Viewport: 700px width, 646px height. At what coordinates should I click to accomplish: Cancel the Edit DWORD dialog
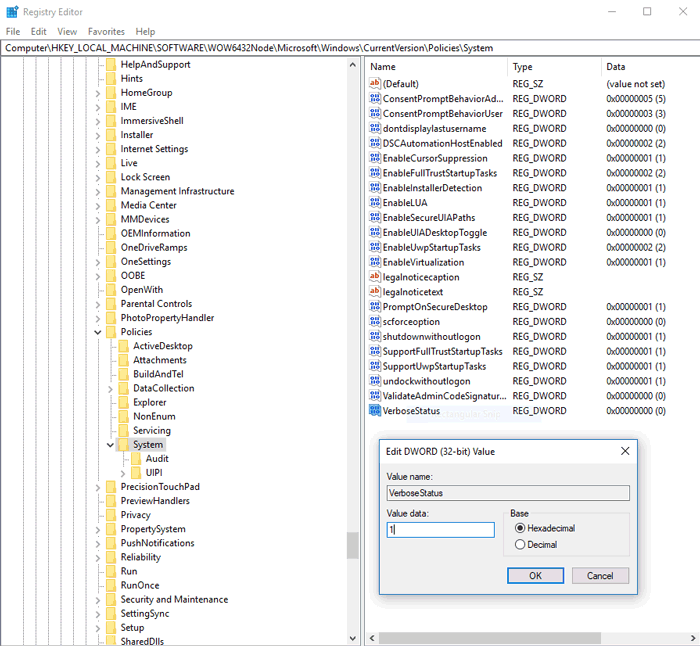click(600, 576)
